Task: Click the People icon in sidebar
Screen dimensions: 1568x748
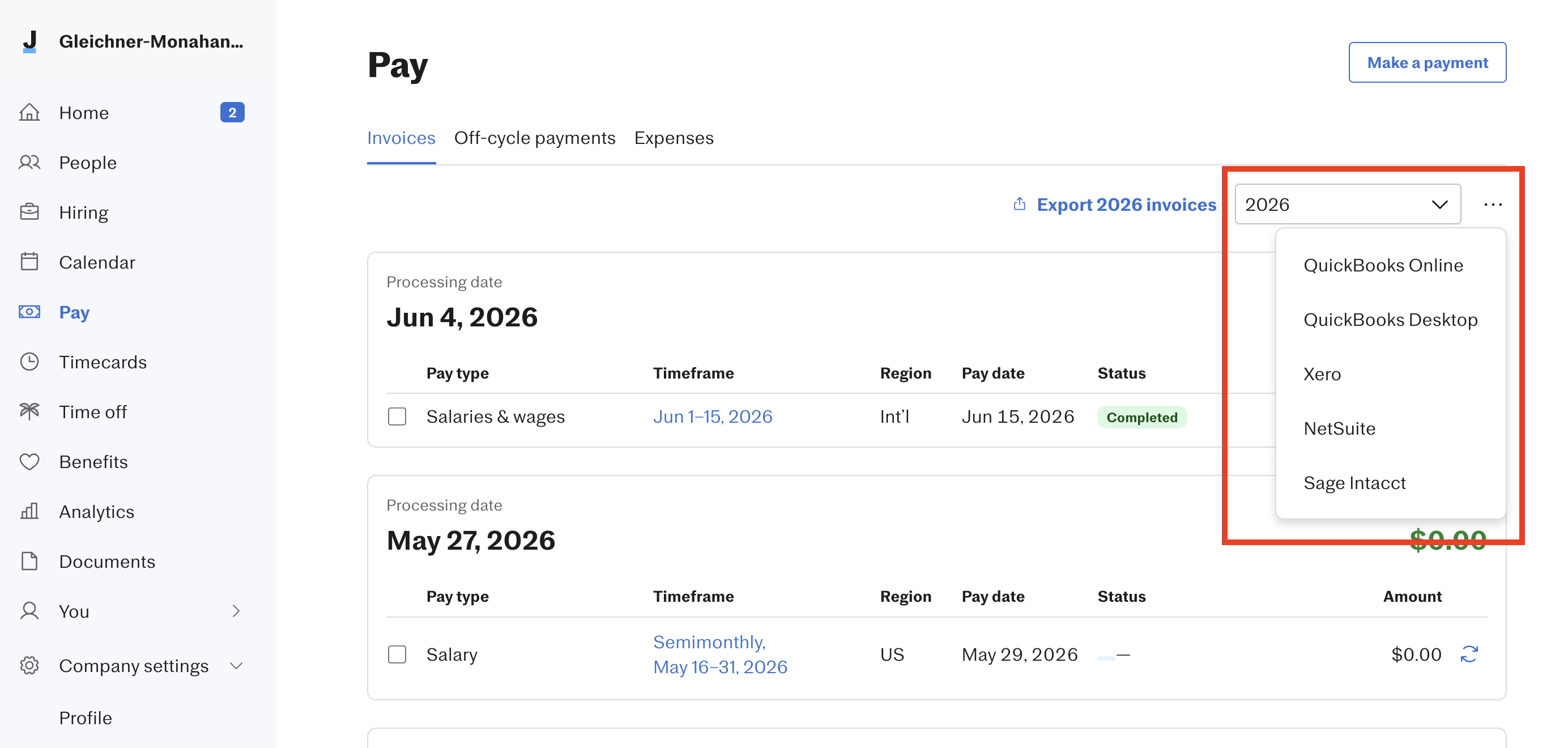Action: (x=29, y=163)
